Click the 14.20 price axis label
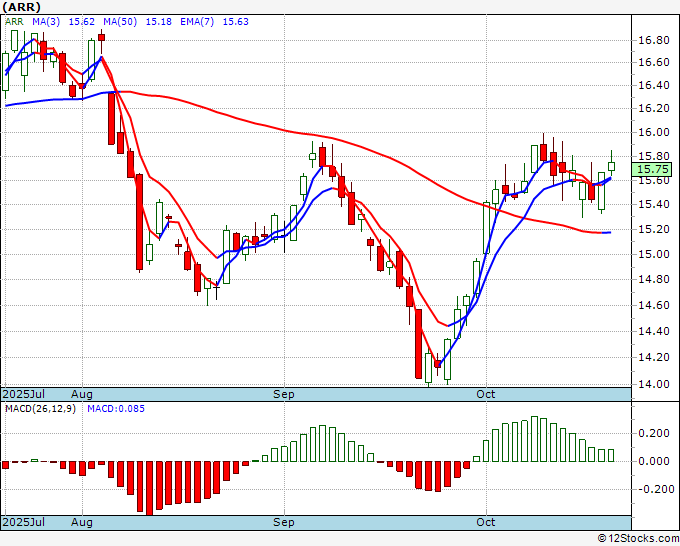This screenshot has width=680, height=546. tap(654, 358)
